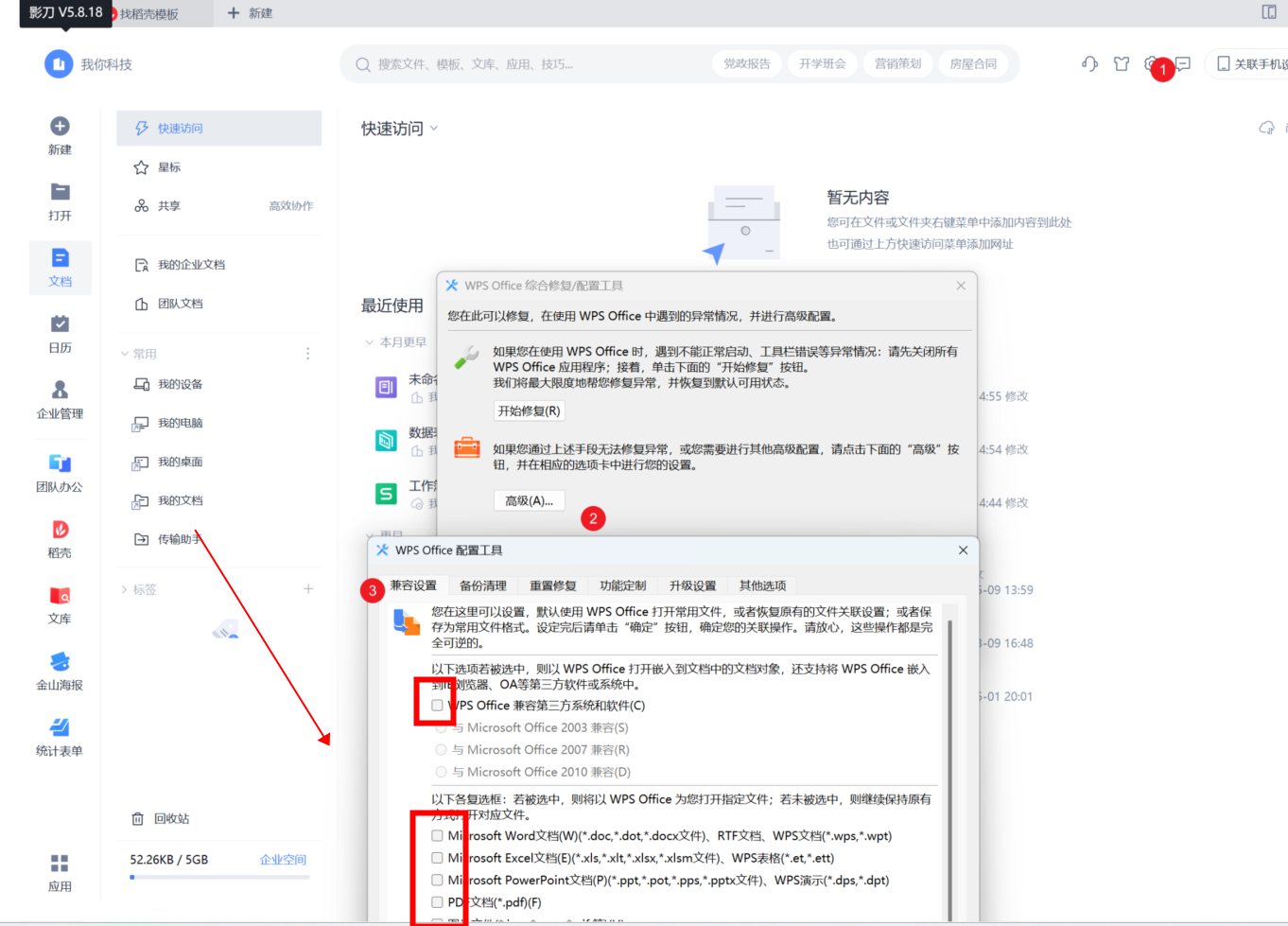Screen dimensions: 1288x926
Task: Select the 文档 icon in the sidebar
Action: click(60, 257)
